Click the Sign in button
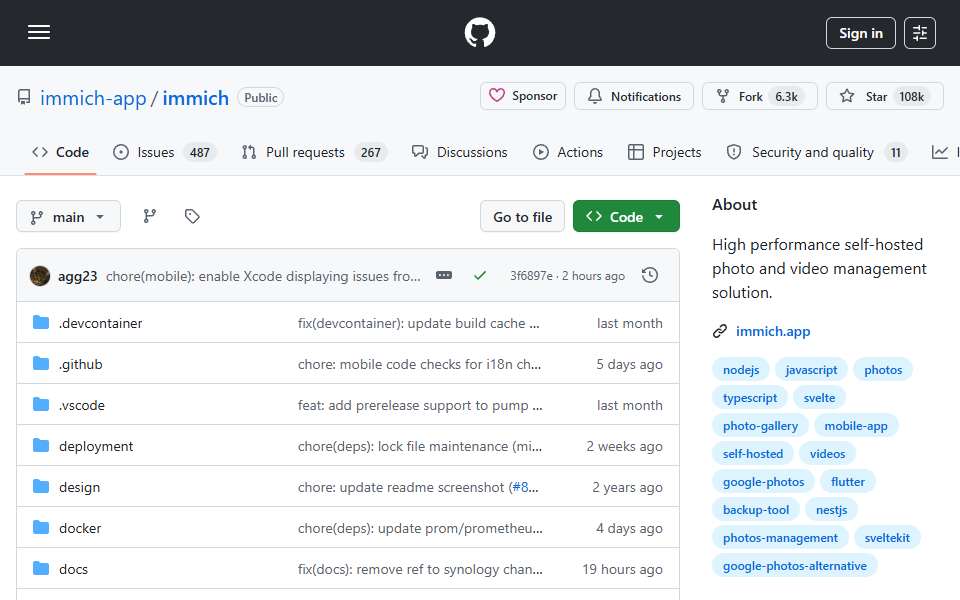This screenshot has width=960, height=600. (860, 33)
